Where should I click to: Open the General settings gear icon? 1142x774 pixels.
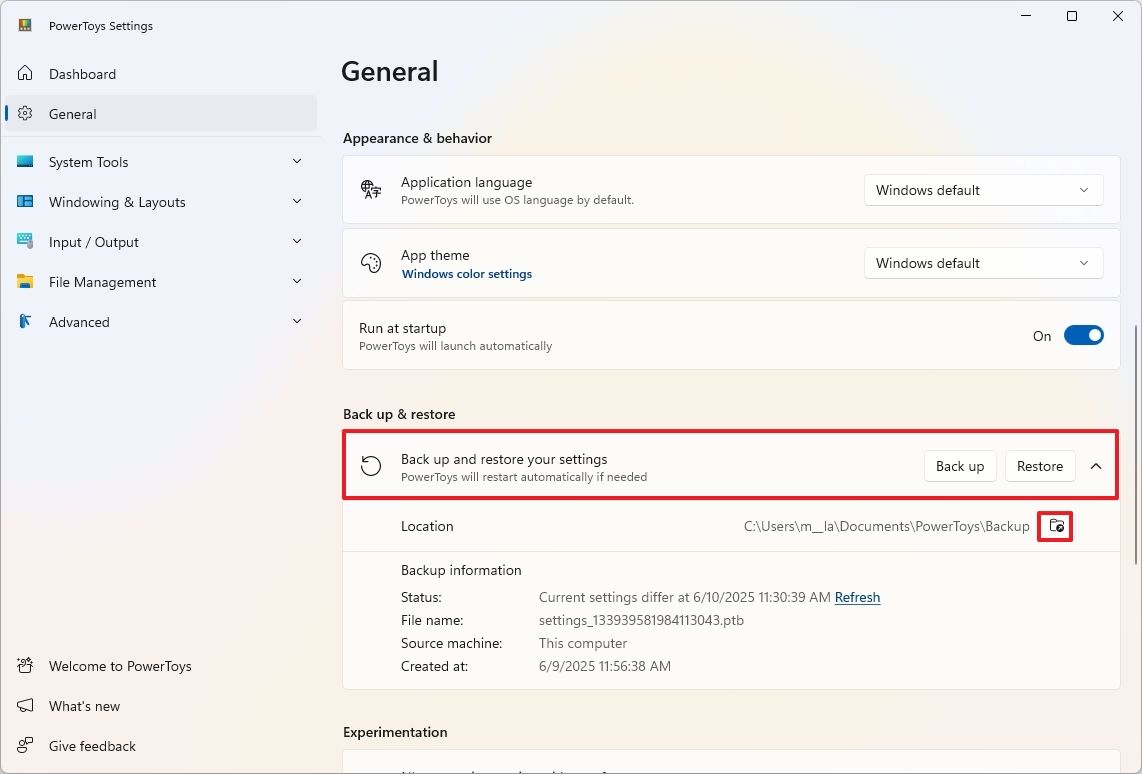[x=24, y=113]
